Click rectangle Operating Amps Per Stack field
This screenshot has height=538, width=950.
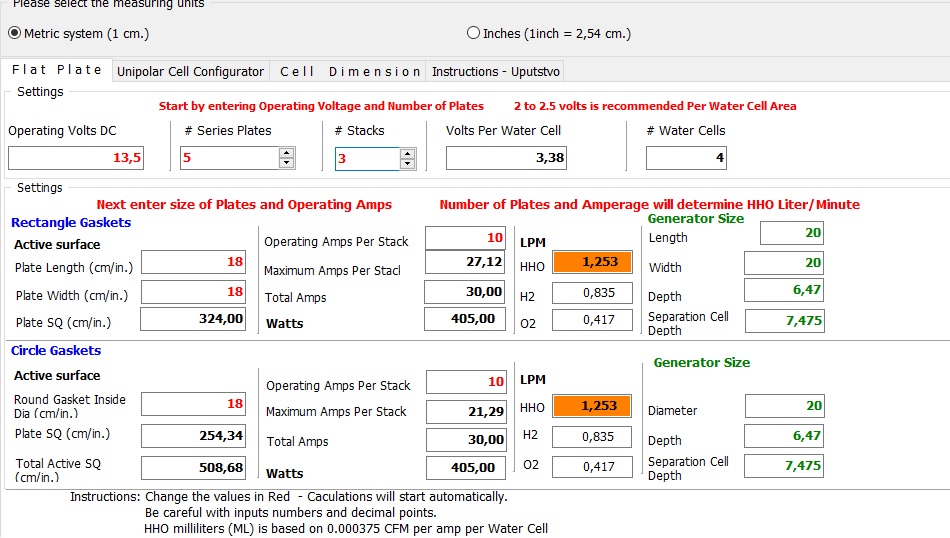click(x=466, y=238)
